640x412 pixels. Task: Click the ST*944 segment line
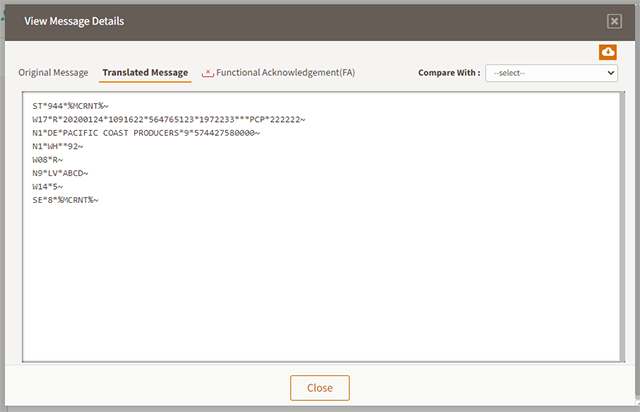(x=69, y=106)
